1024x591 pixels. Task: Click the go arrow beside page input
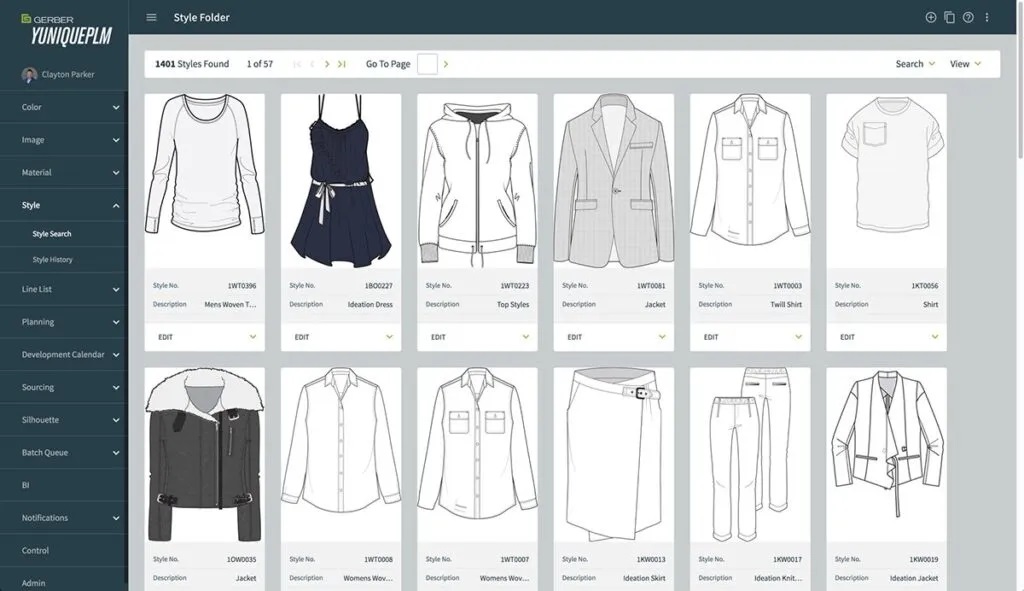tap(446, 64)
